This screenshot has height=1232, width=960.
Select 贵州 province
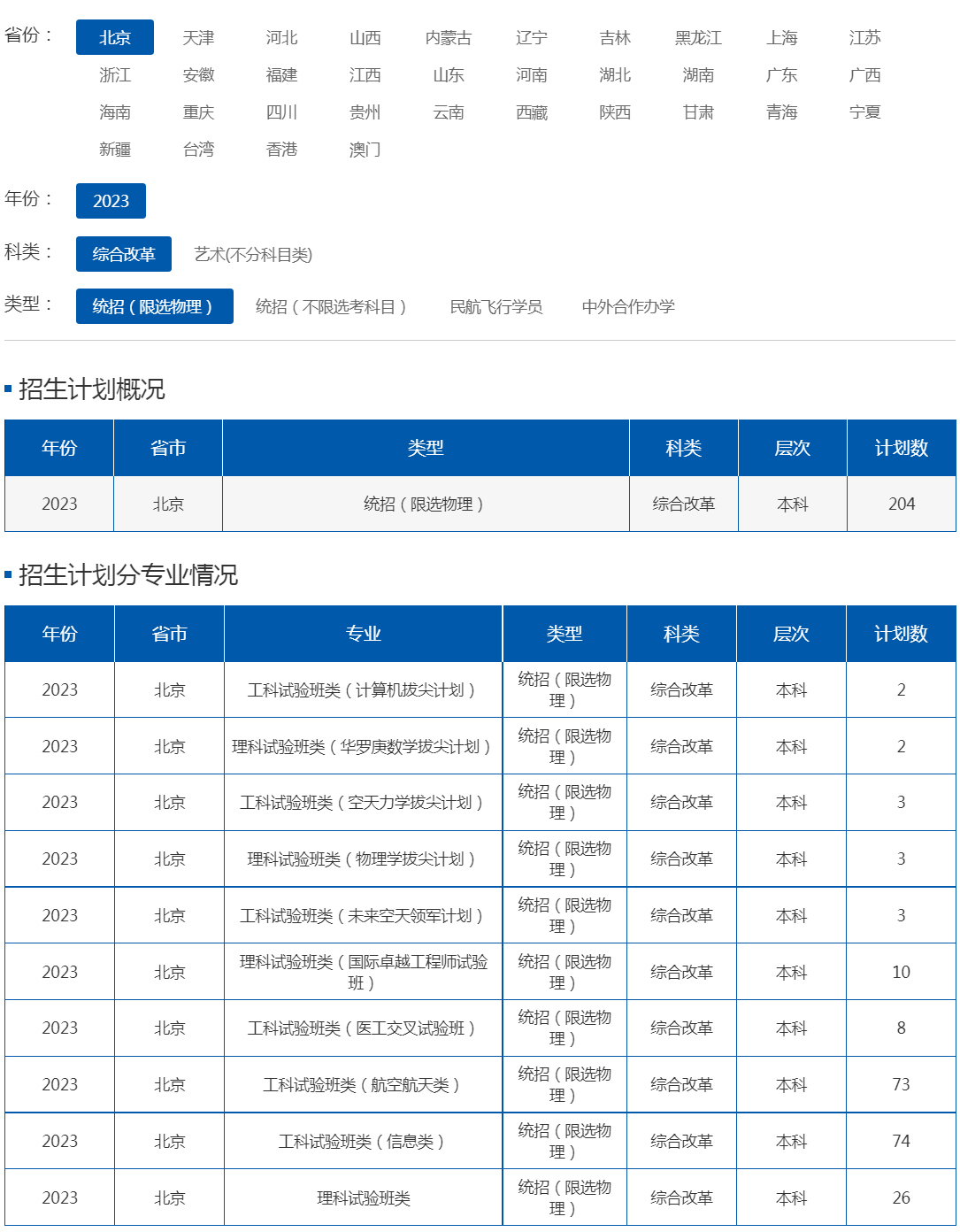(x=365, y=112)
